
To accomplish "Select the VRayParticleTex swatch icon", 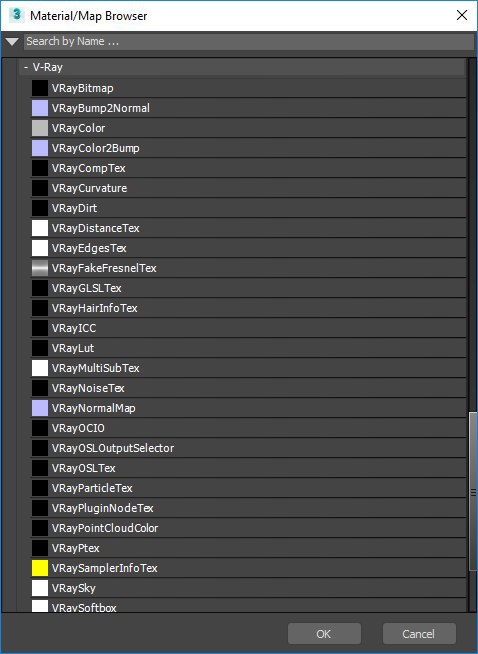I will point(40,488).
